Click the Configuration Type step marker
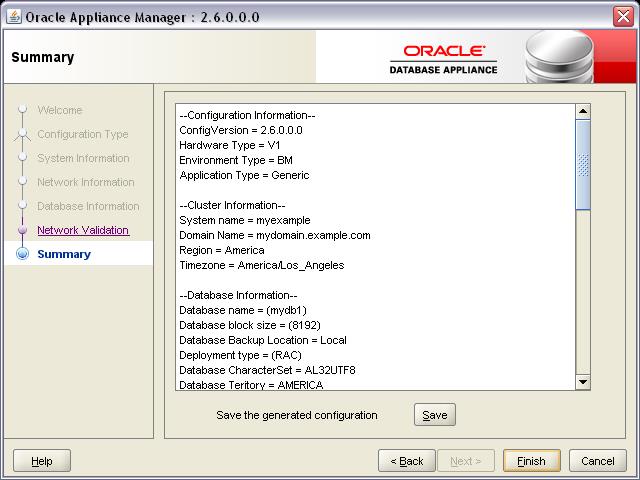Image resolution: width=640 pixels, height=480 pixels. pyautogui.click(x=22, y=134)
